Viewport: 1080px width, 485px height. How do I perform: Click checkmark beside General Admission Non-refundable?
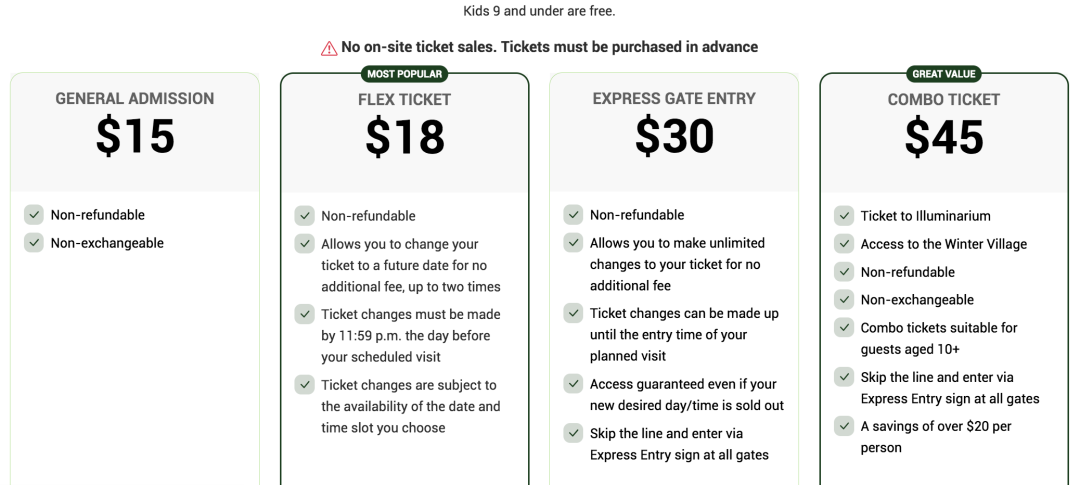coord(34,214)
